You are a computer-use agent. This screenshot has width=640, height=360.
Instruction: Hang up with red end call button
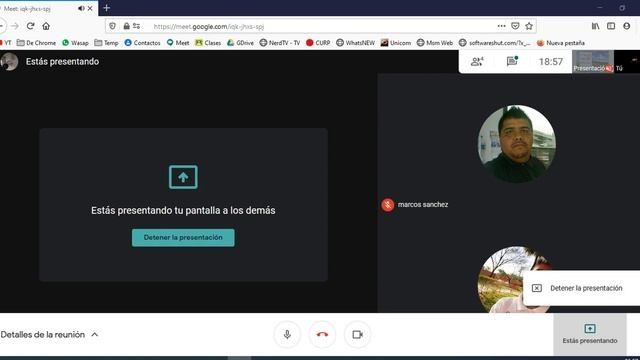point(322,335)
